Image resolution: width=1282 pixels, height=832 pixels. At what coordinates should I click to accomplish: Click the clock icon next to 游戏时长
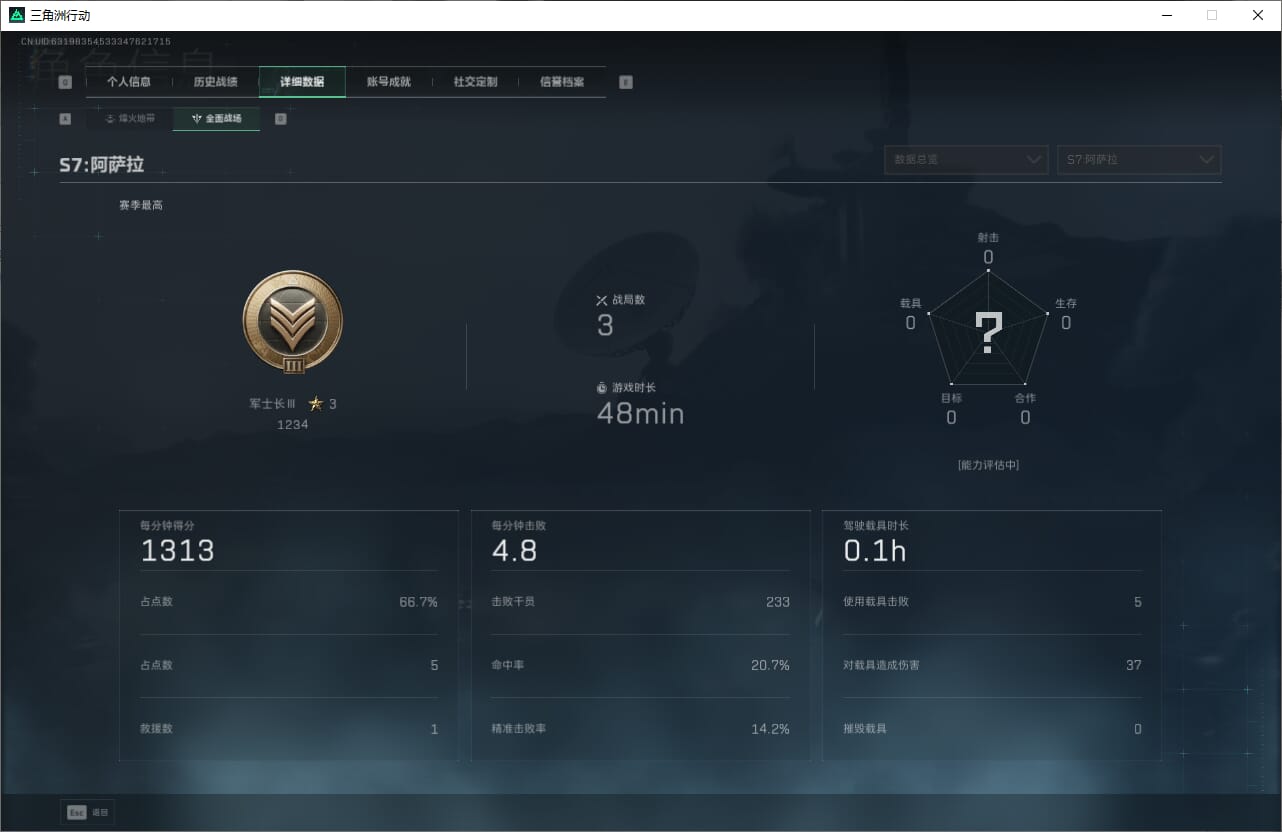click(x=602, y=387)
